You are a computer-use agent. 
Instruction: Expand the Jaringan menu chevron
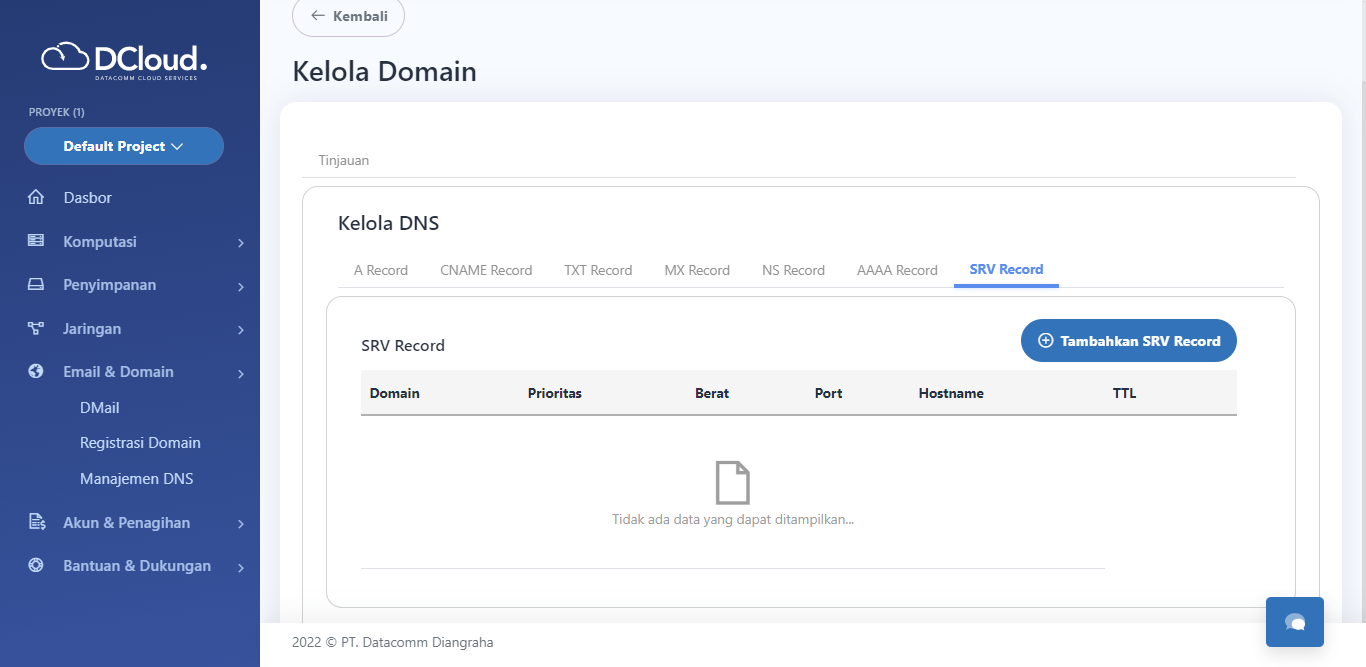241,330
